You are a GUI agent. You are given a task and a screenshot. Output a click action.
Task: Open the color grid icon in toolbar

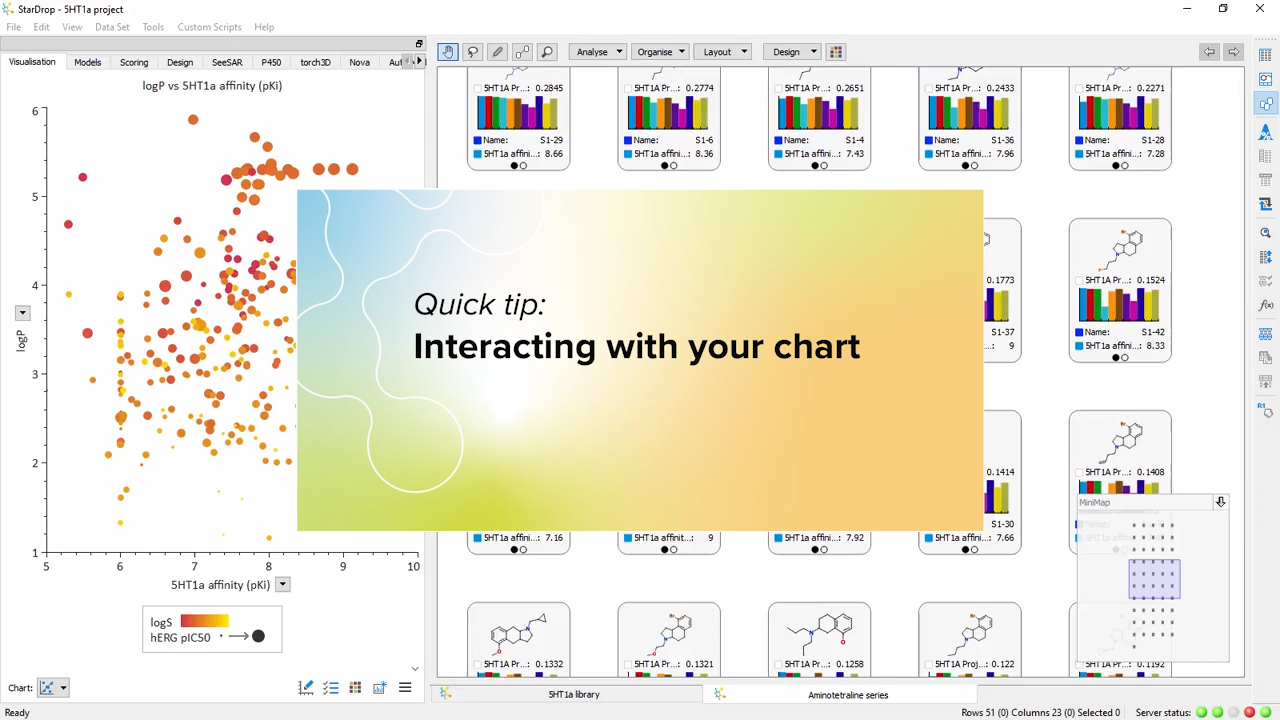836,52
